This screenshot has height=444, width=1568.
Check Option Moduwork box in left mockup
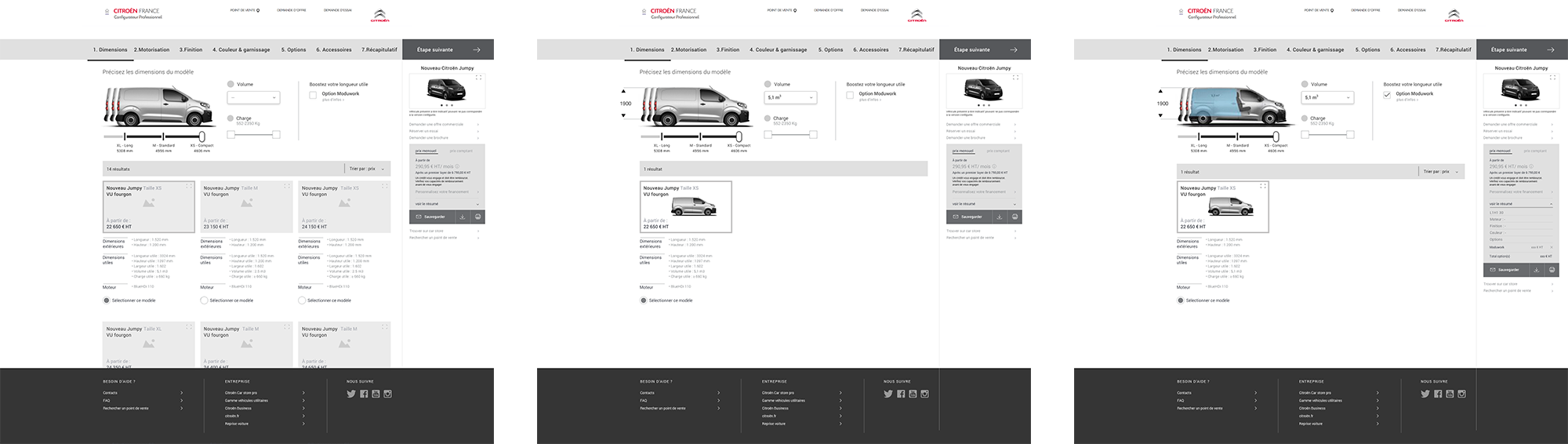coord(313,95)
